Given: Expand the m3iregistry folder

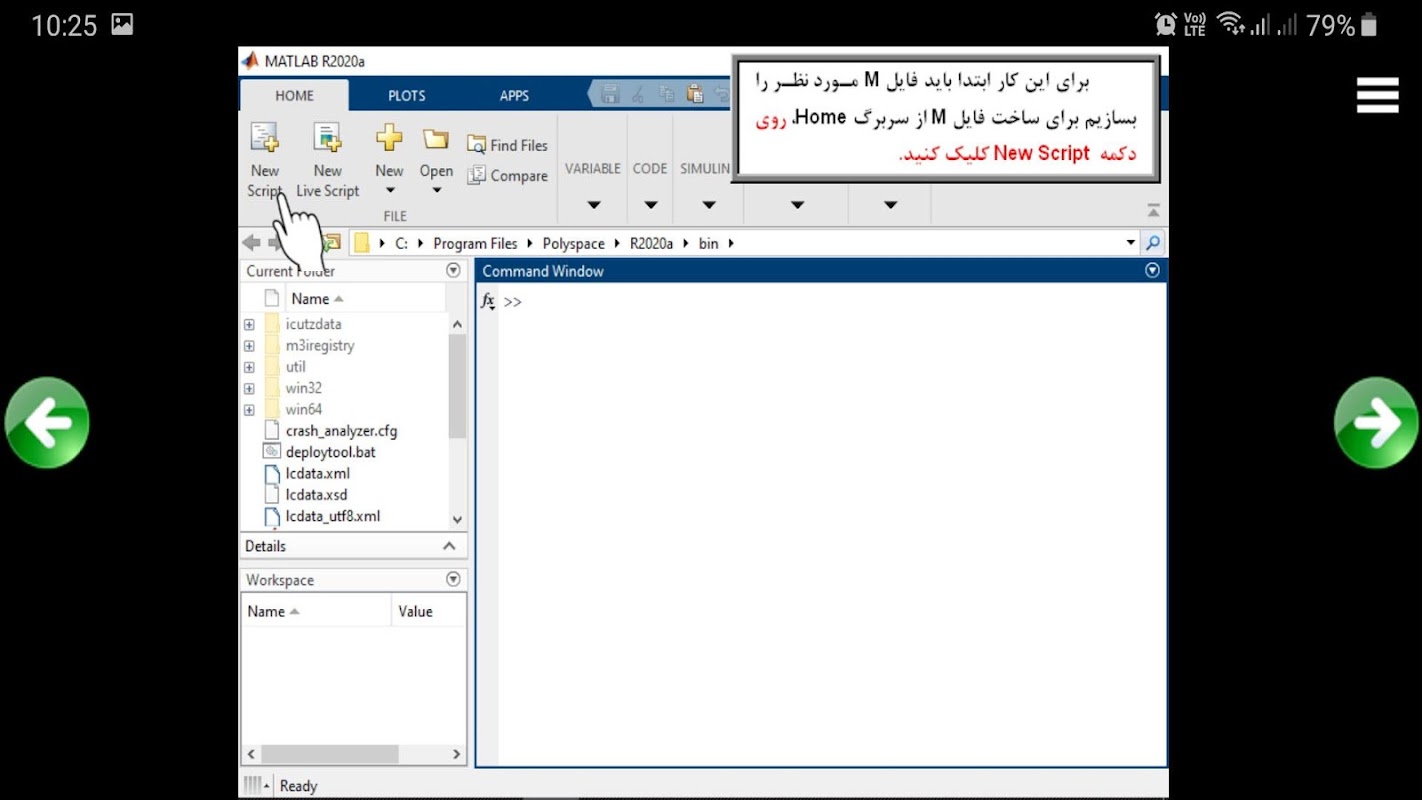Looking at the screenshot, I should (249, 346).
